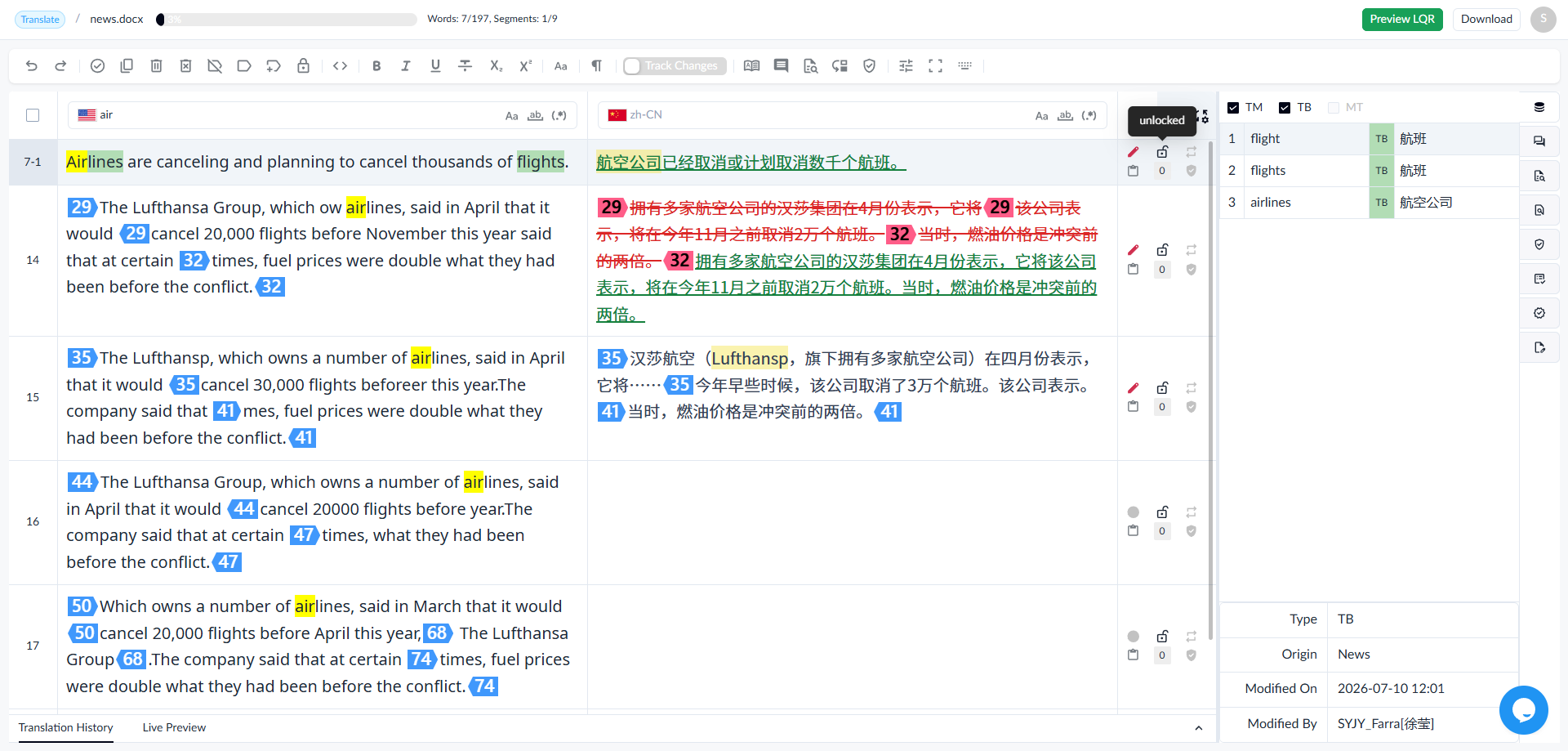Click the lock segment icon in toolbar
This screenshot has width=1568, height=751.
point(303,66)
